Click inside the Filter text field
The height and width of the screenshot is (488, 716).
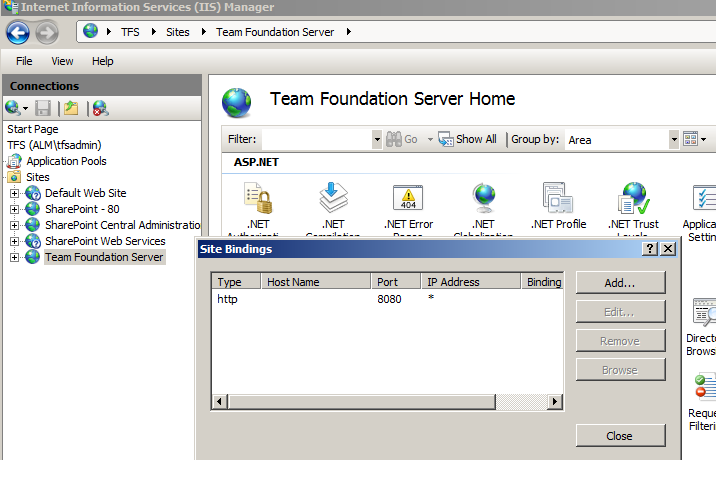tap(317, 139)
